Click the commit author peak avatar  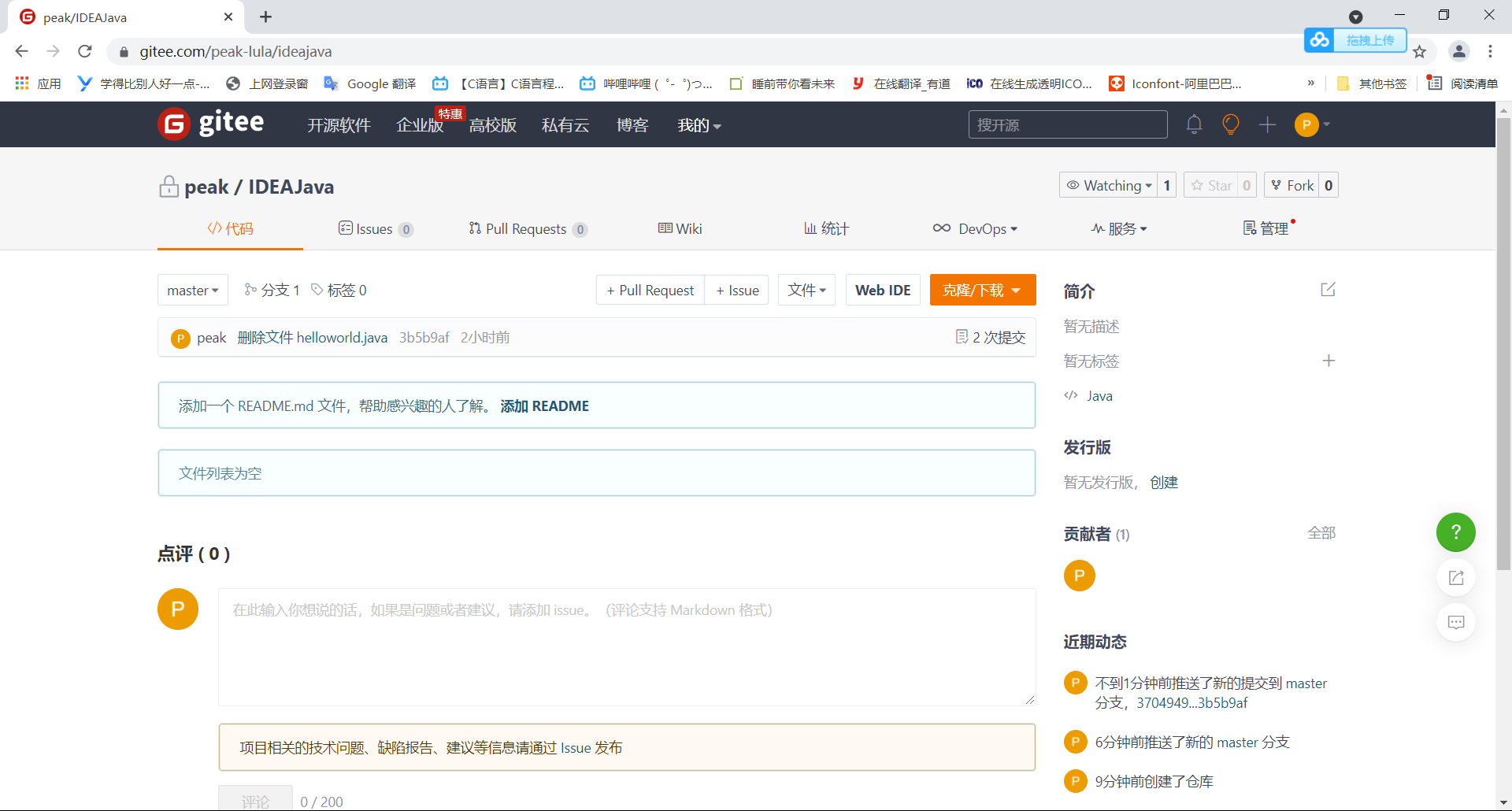[180, 339]
